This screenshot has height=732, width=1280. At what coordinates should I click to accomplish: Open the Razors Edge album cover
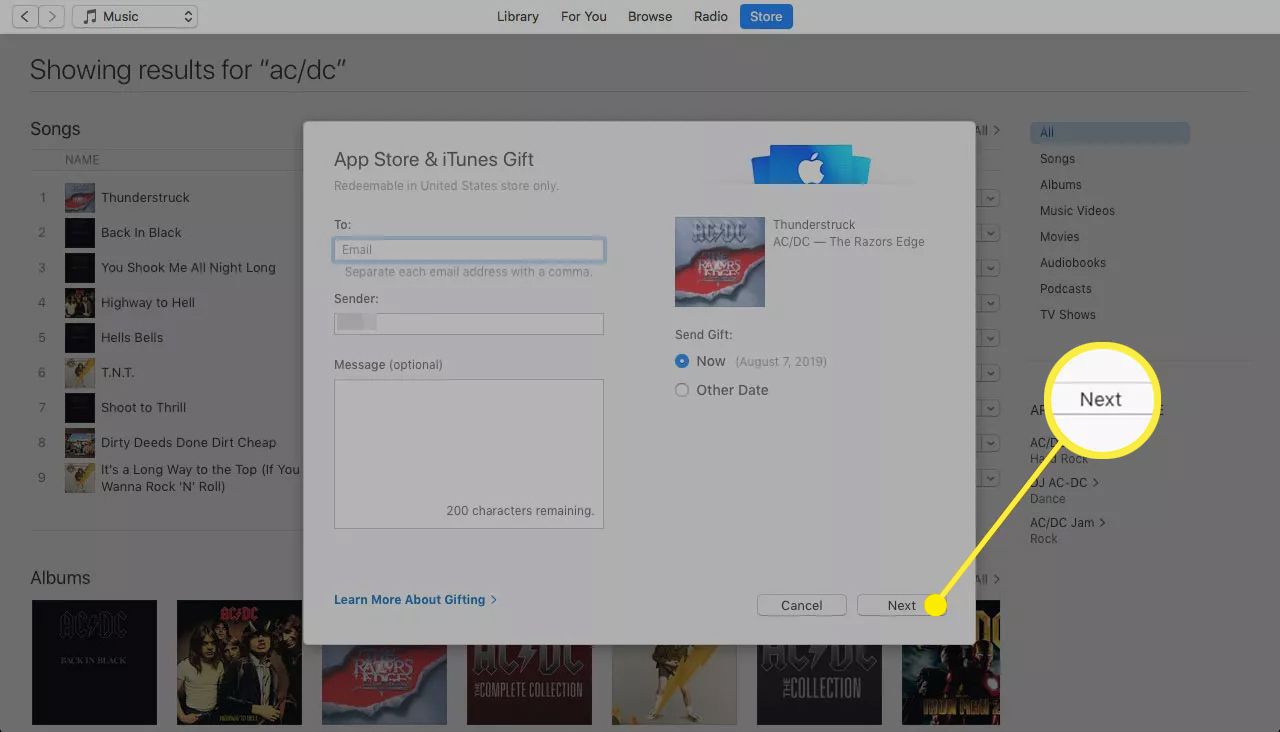(x=384, y=685)
